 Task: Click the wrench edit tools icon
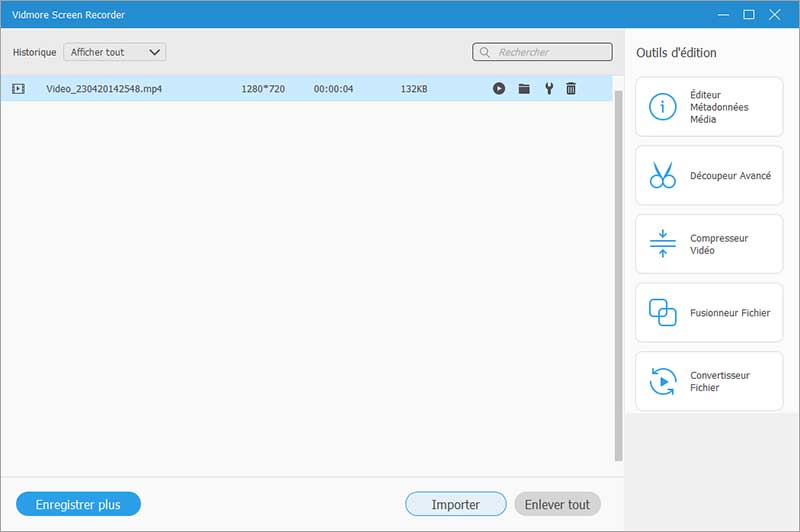coord(548,89)
